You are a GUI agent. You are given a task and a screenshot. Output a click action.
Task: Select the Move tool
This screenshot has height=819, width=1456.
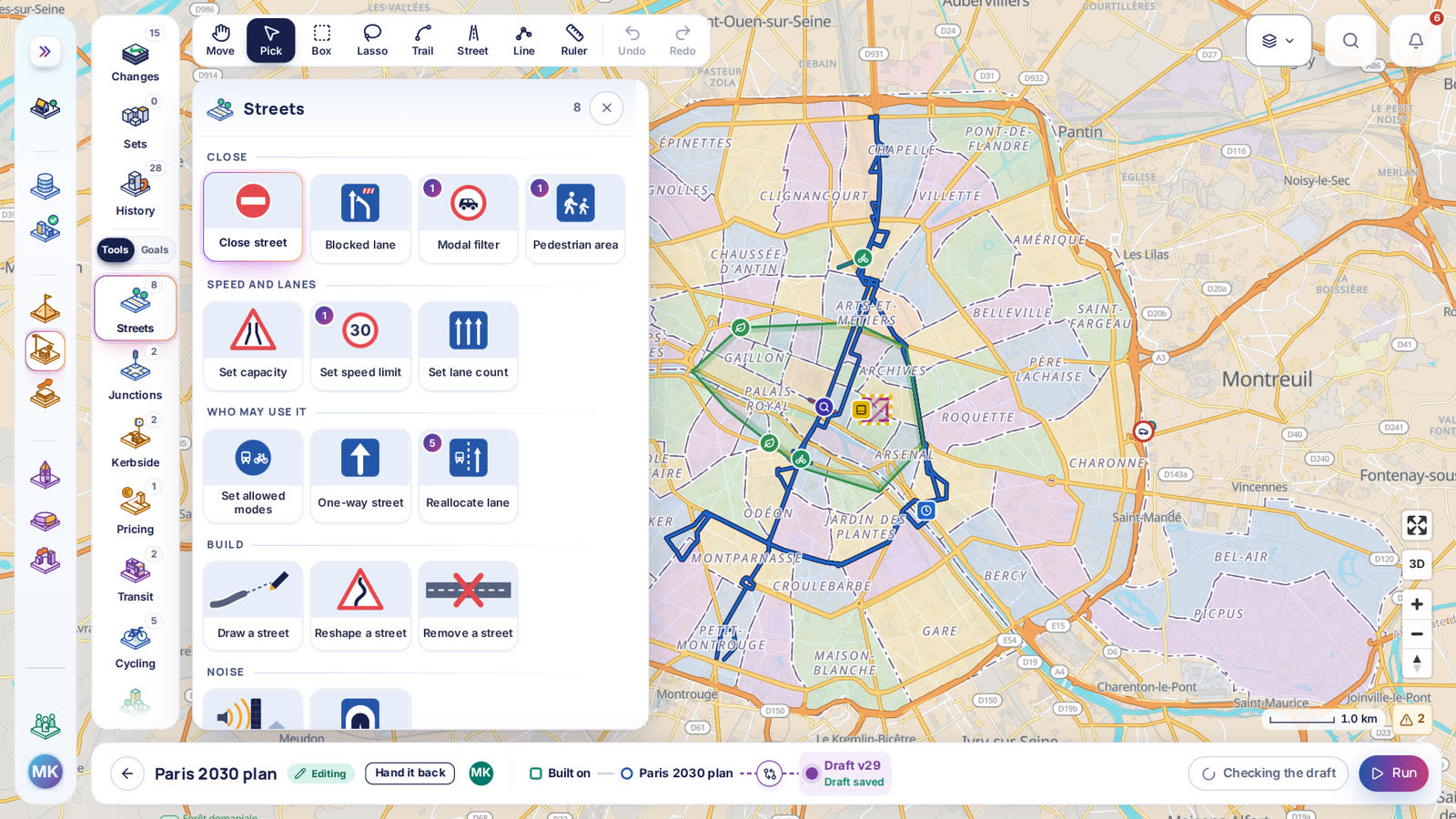pyautogui.click(x=220, y=41)
